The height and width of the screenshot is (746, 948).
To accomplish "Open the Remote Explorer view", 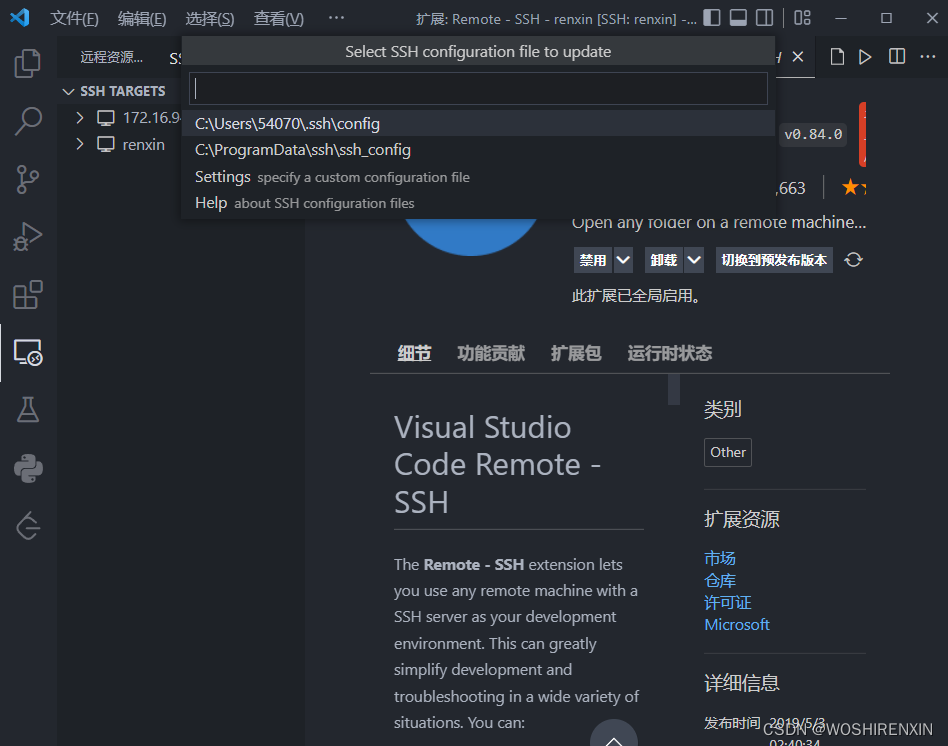I will click(28, 352).
